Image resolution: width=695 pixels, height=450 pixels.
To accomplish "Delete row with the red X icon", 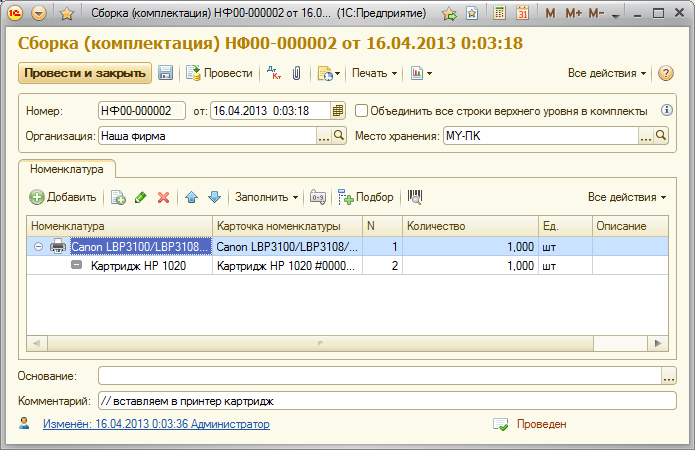I will [x=164, y=197].
